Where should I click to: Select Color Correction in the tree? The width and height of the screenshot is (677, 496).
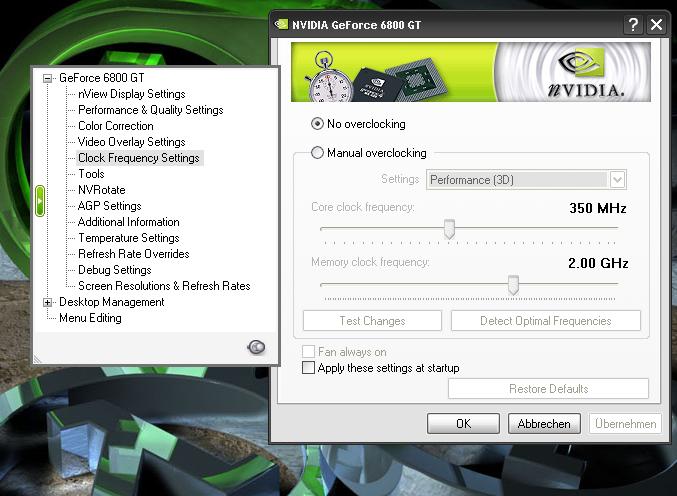[116, 126]
